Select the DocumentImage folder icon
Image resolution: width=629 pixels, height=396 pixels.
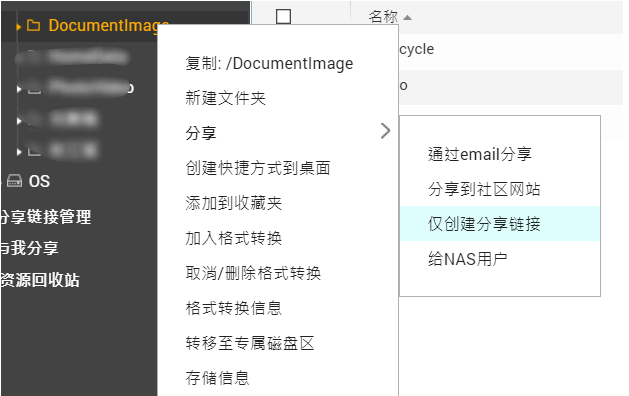pos(33,26)
